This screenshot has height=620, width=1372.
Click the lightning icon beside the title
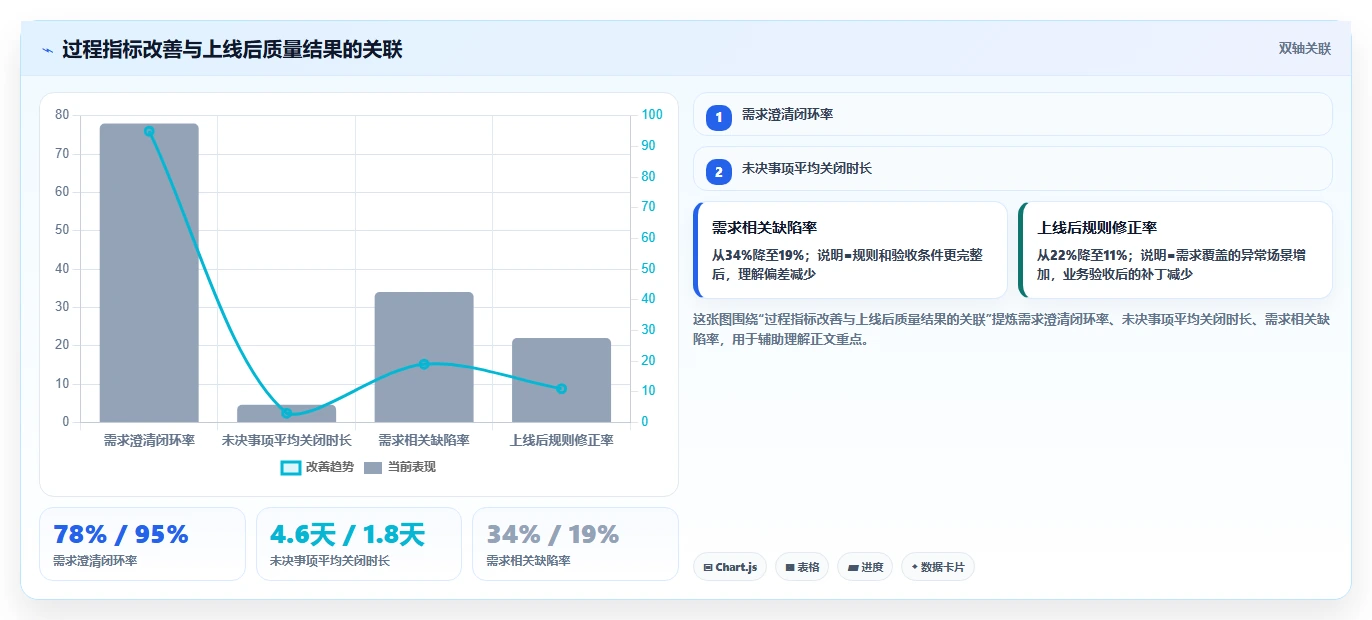[47, 49]
